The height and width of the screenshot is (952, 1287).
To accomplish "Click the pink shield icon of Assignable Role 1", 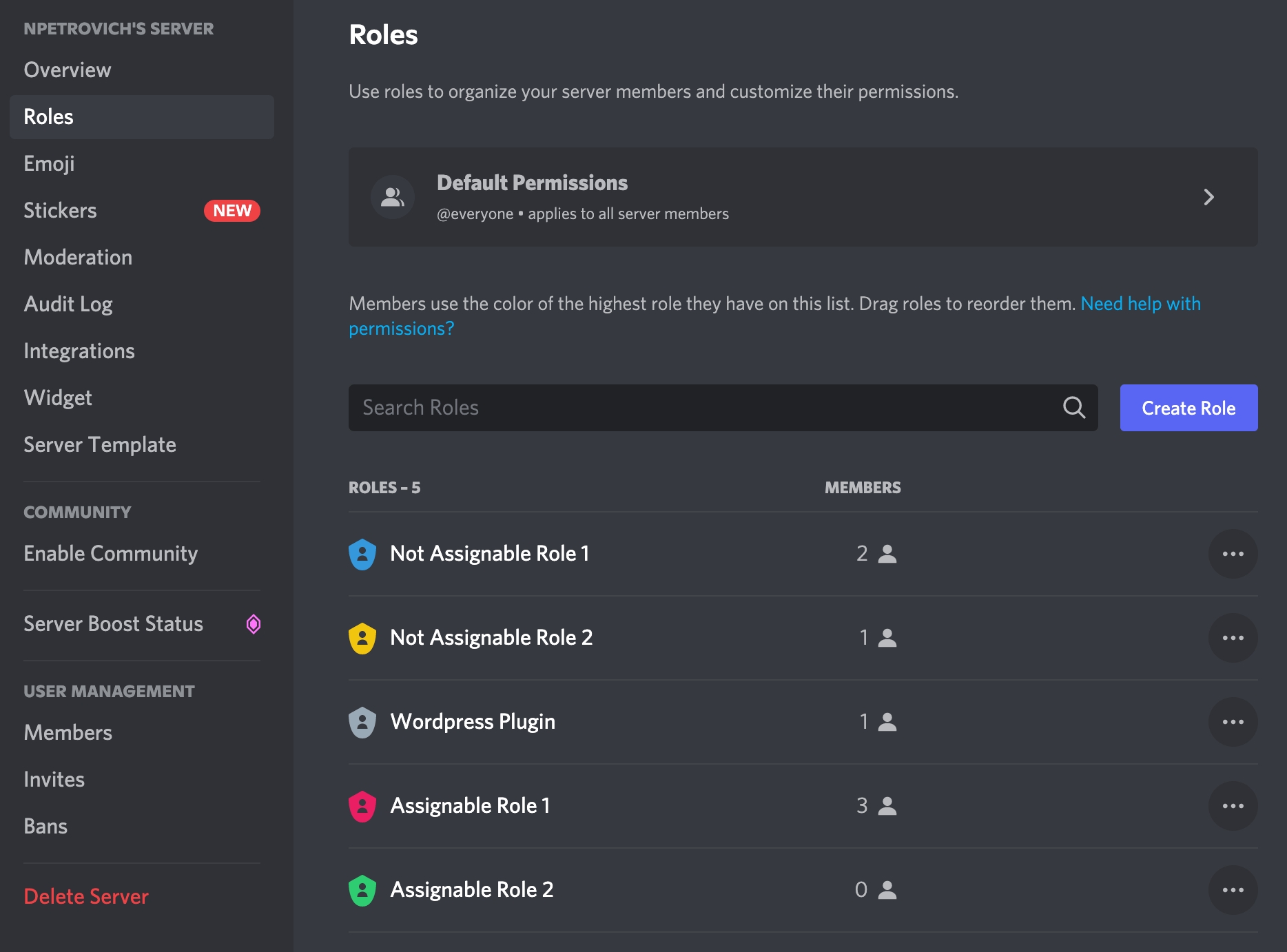I will coord(362,806).
